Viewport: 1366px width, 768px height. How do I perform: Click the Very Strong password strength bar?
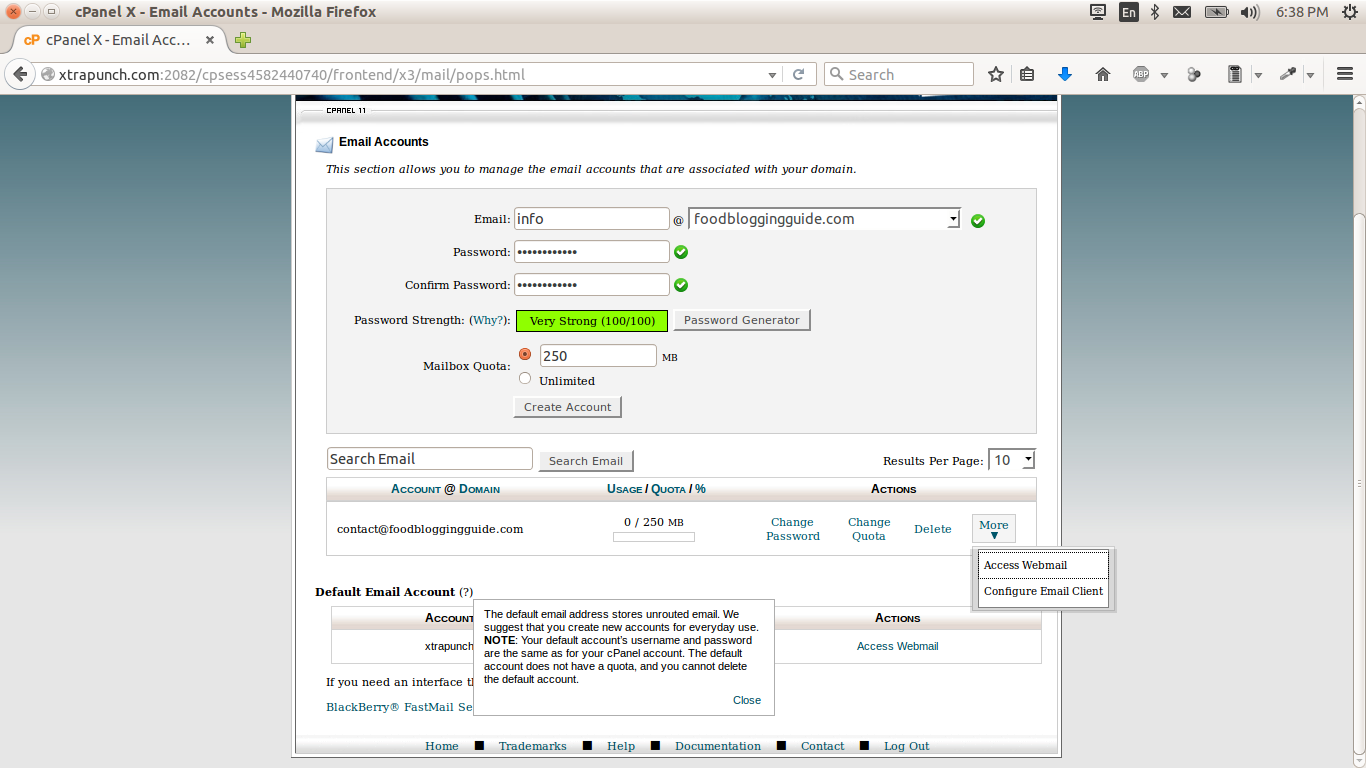[592, 321]
